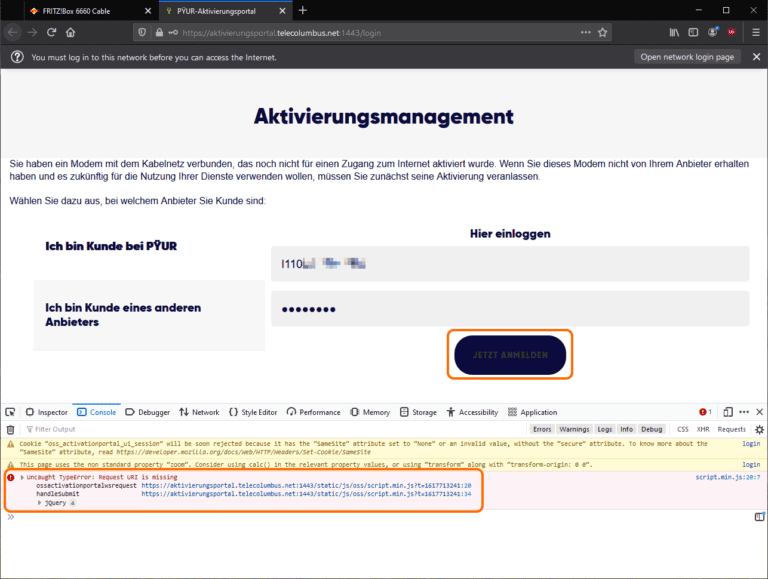Image resolution: width=768 pixels, height=579 pixels.
Task: Open the handleSubmit script URL link
Action: pyautogui.click(x=306, y=494)
